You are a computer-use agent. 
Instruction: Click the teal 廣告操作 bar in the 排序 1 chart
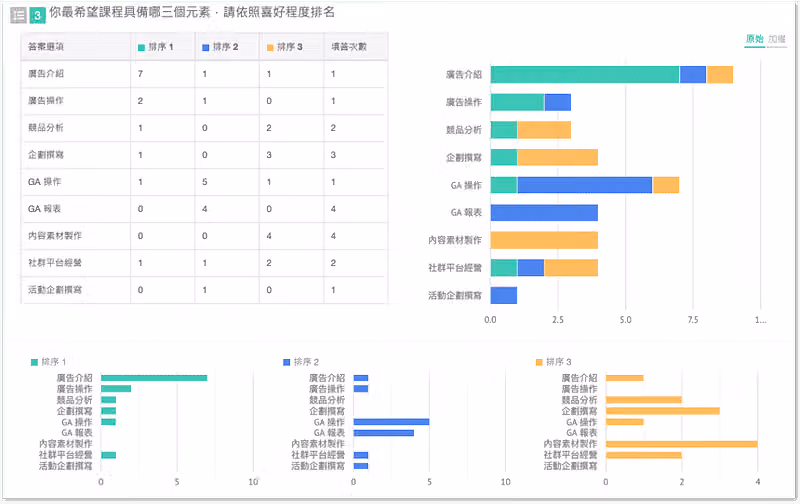(x=116, y=389)
